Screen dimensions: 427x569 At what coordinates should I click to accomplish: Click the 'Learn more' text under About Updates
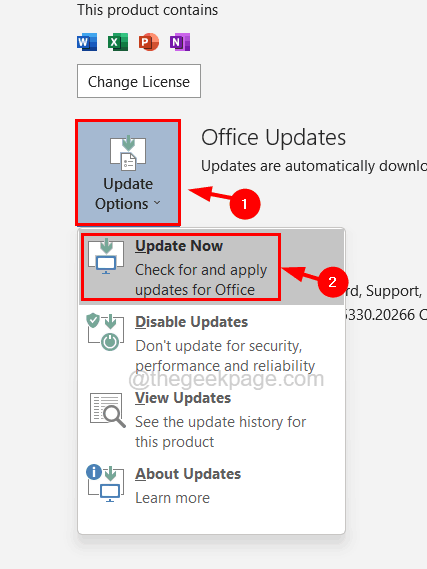(x=173, y=498)
